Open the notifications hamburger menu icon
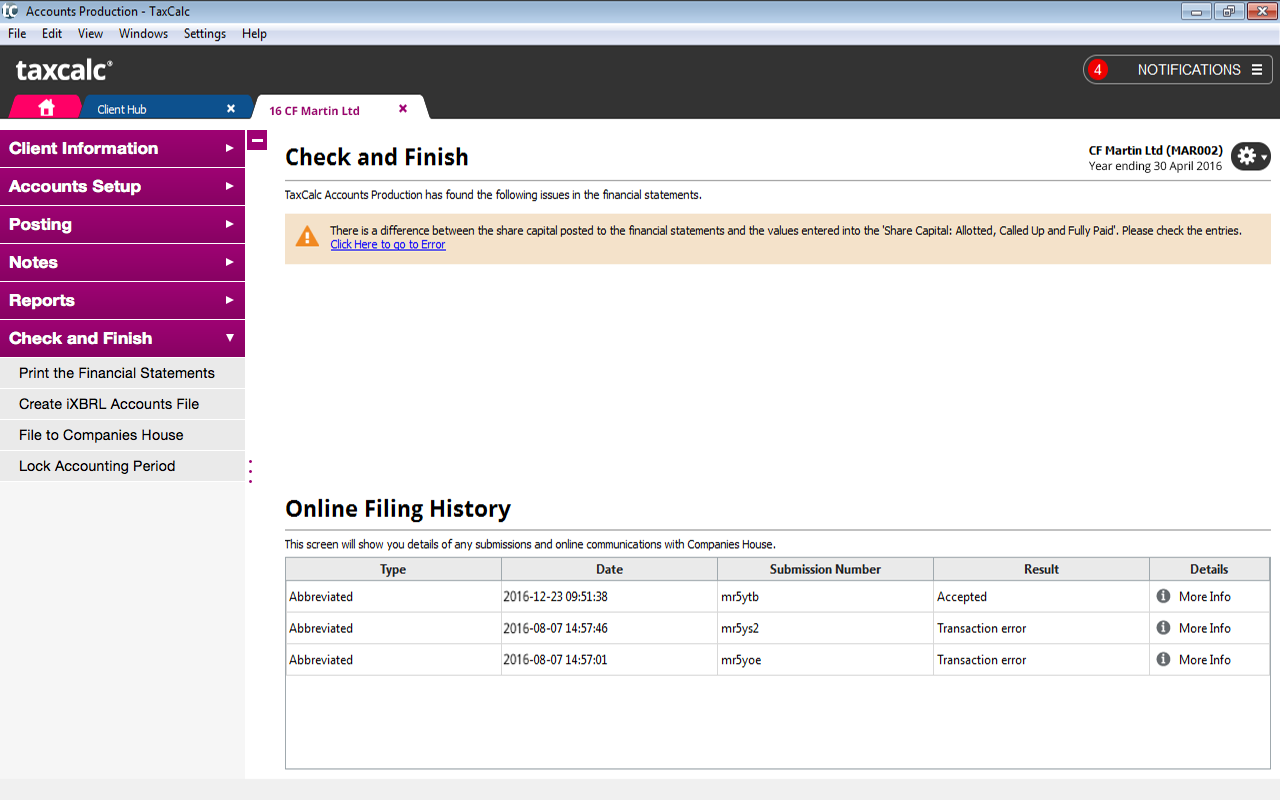The height and width of the screenshot is (800, 1280). (x=1257, y=69)
